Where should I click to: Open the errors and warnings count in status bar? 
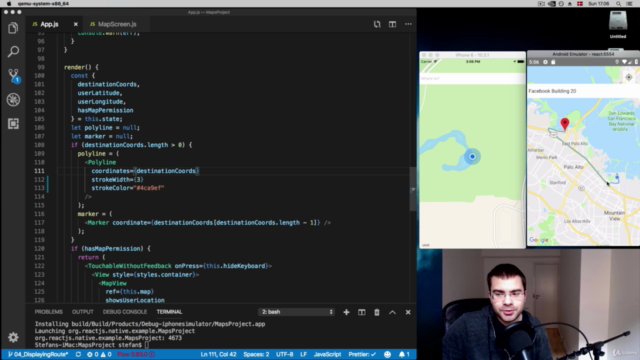coord(99,354)
